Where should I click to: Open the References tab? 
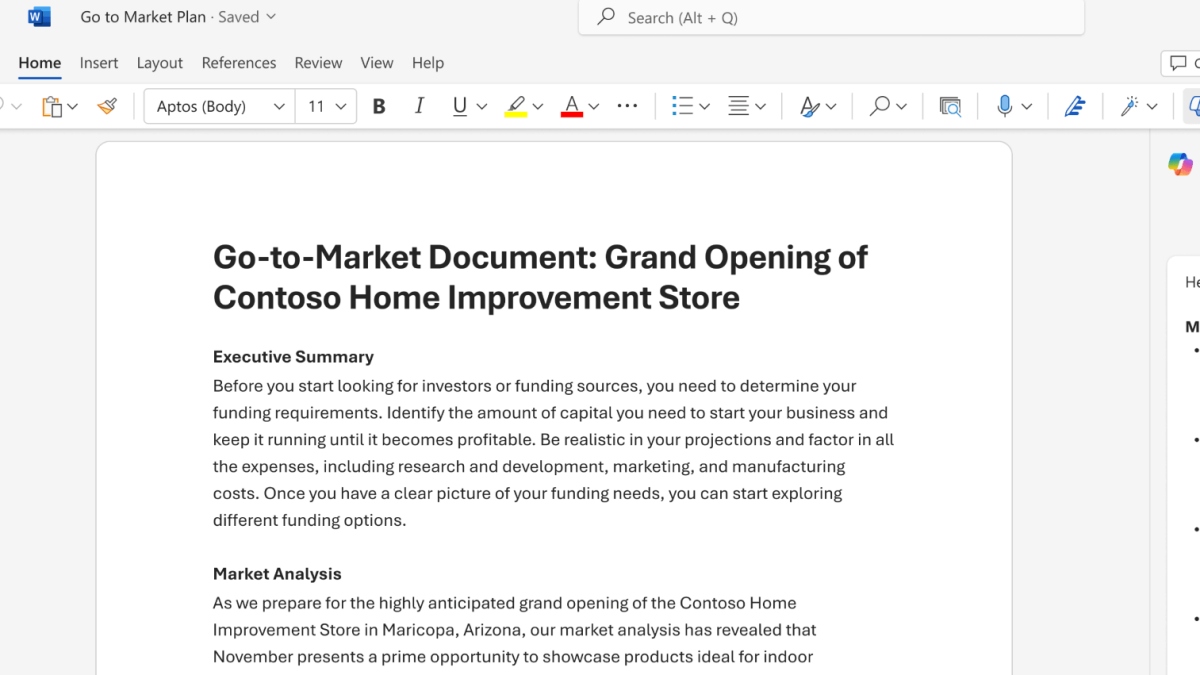point(239,63)
